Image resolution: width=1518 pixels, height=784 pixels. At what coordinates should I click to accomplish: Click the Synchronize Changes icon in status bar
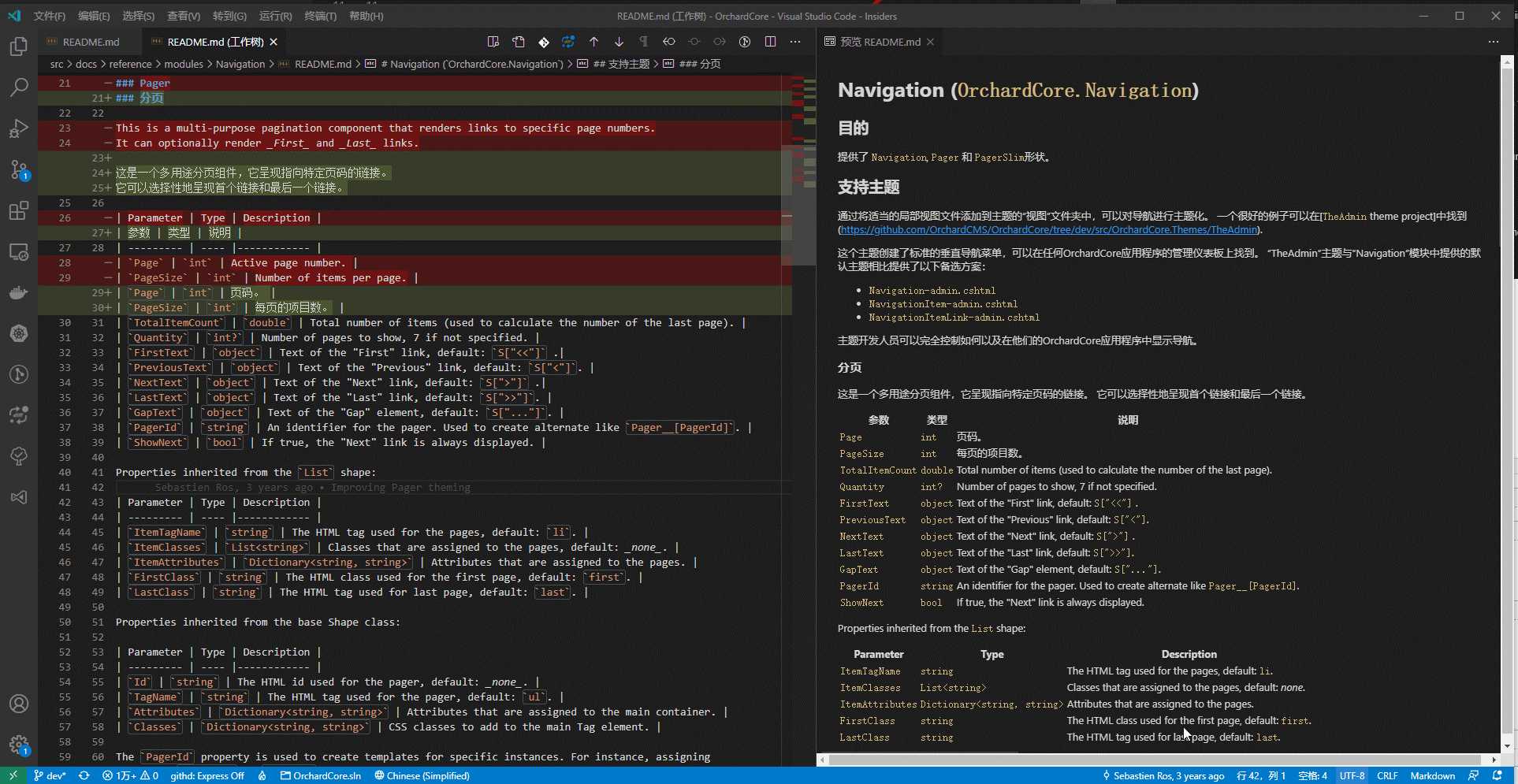[84, 775]
